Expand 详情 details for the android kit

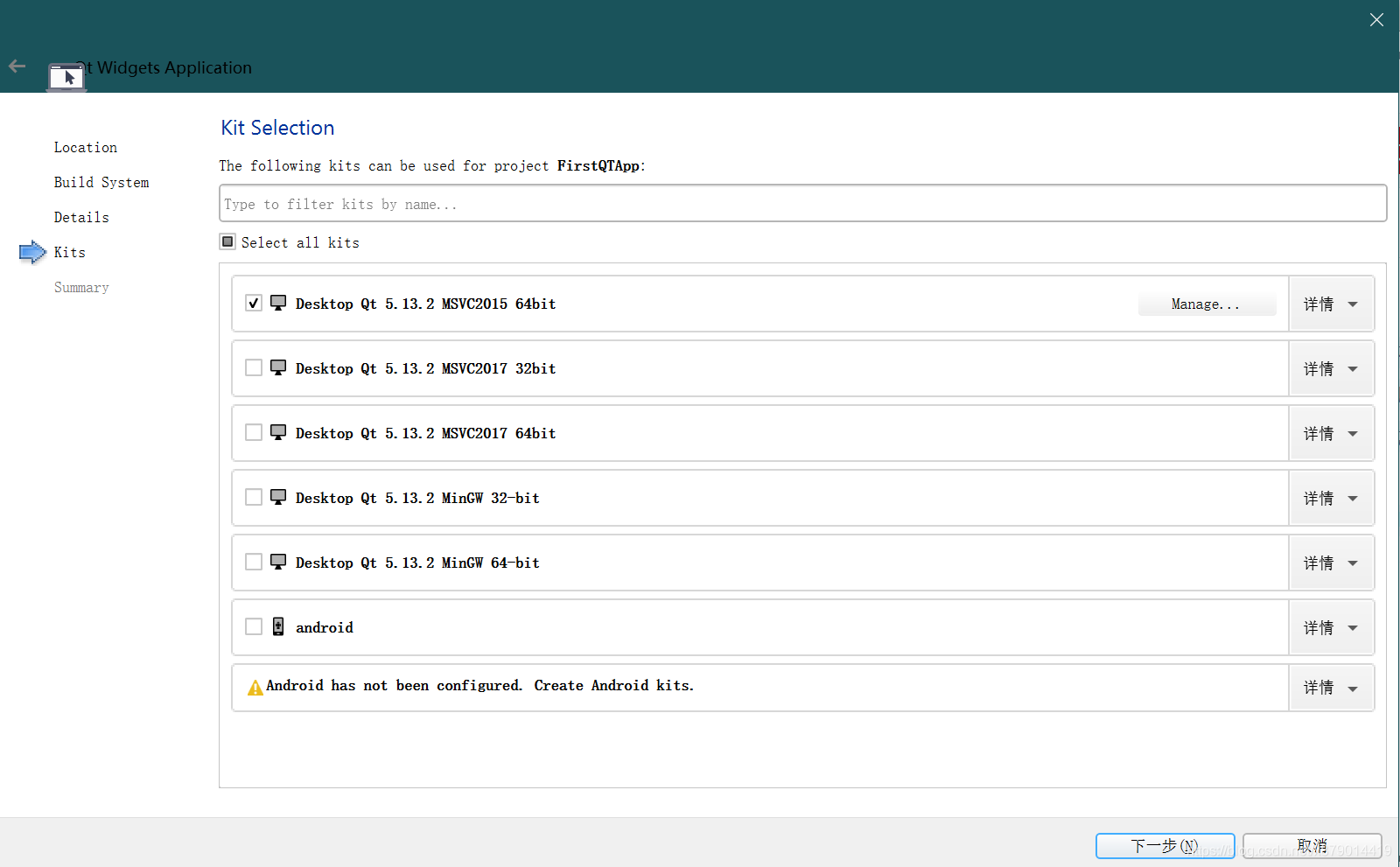(1331, 627)
